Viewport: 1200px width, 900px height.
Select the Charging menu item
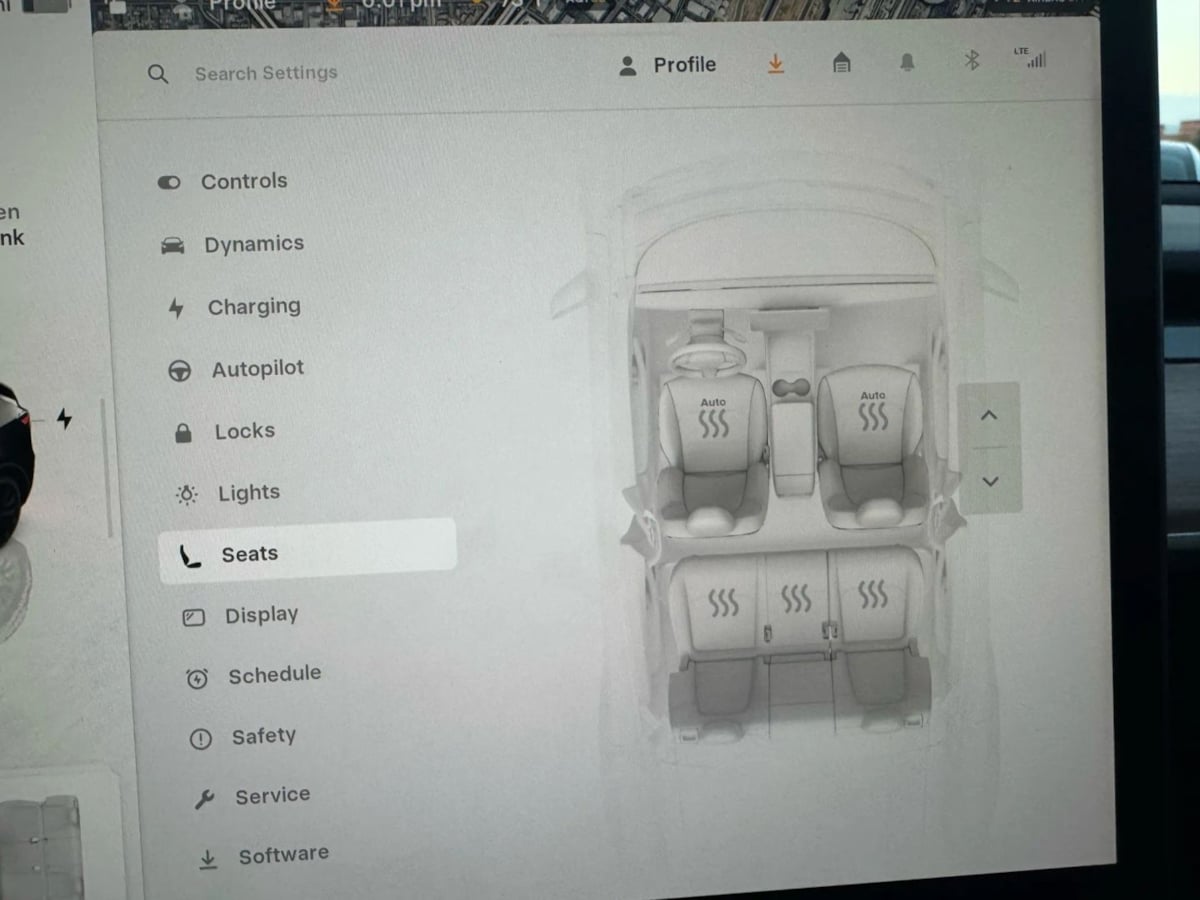pyautogui.click(x=253, y=307)
